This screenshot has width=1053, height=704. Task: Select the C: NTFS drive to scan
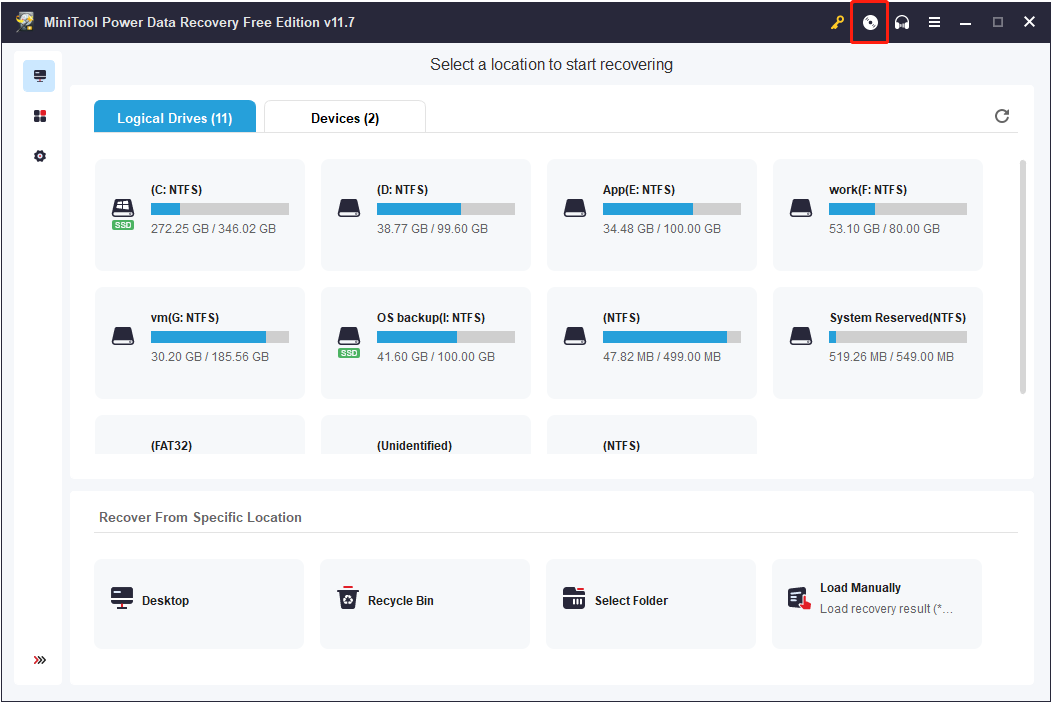[199, 214]
